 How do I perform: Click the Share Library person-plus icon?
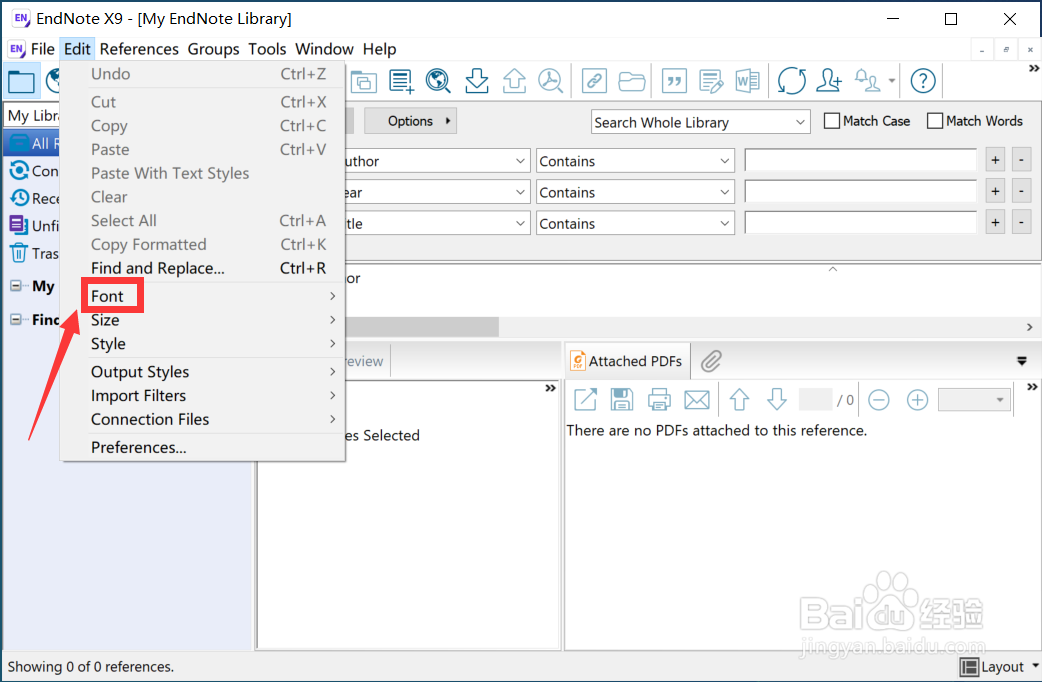point(829,81)
